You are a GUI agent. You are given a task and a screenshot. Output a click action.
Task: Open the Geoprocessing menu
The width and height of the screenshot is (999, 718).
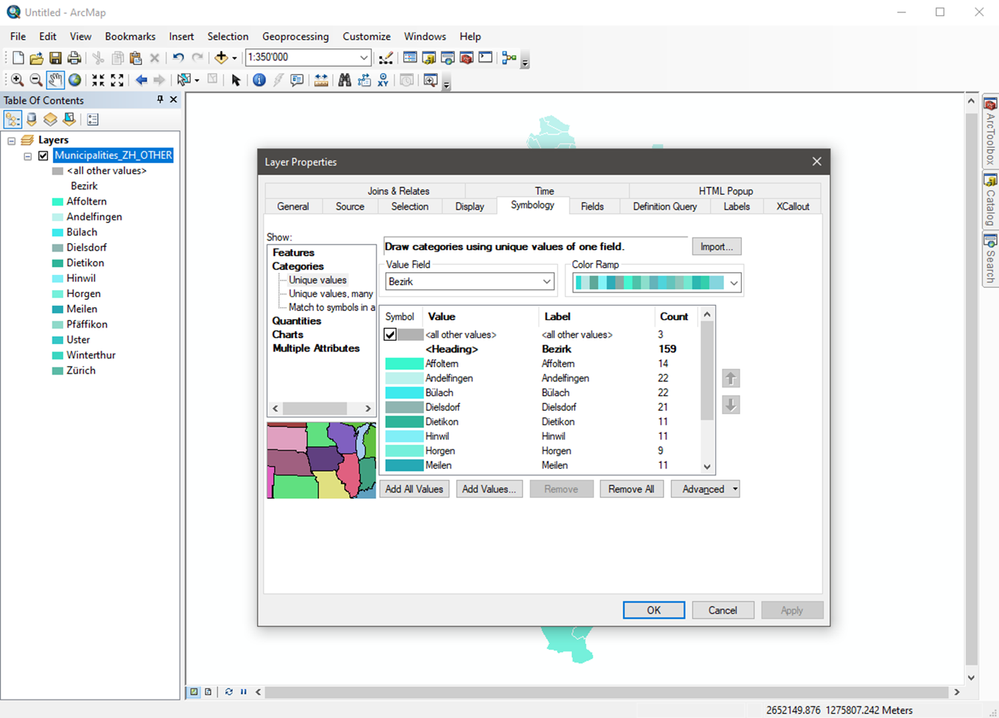(295, 36)
